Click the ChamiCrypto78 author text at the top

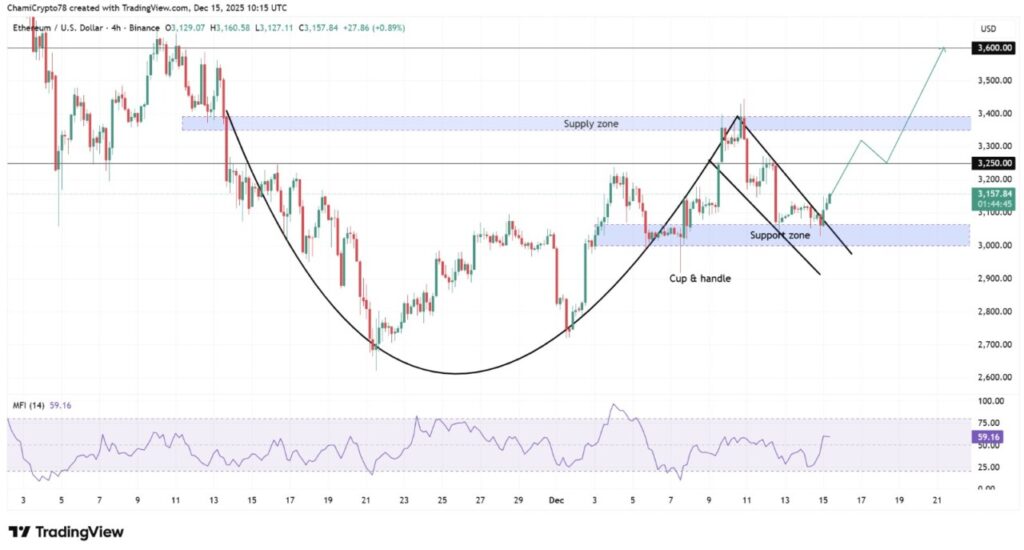(x=40, y=7)
